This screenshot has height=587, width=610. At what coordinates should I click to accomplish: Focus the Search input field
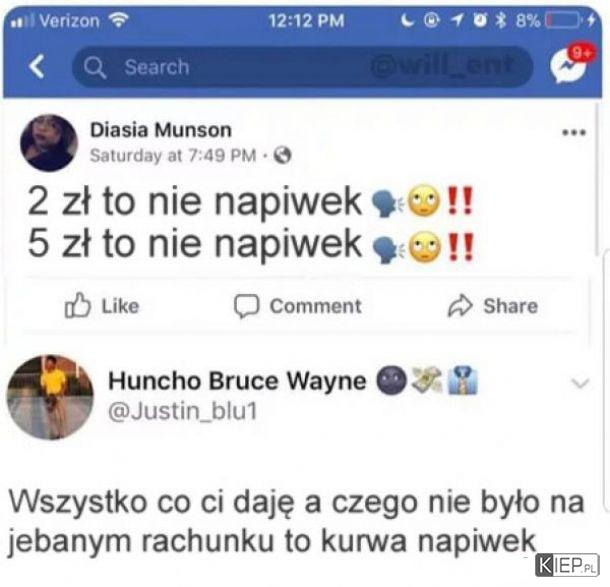coord(302,67)
